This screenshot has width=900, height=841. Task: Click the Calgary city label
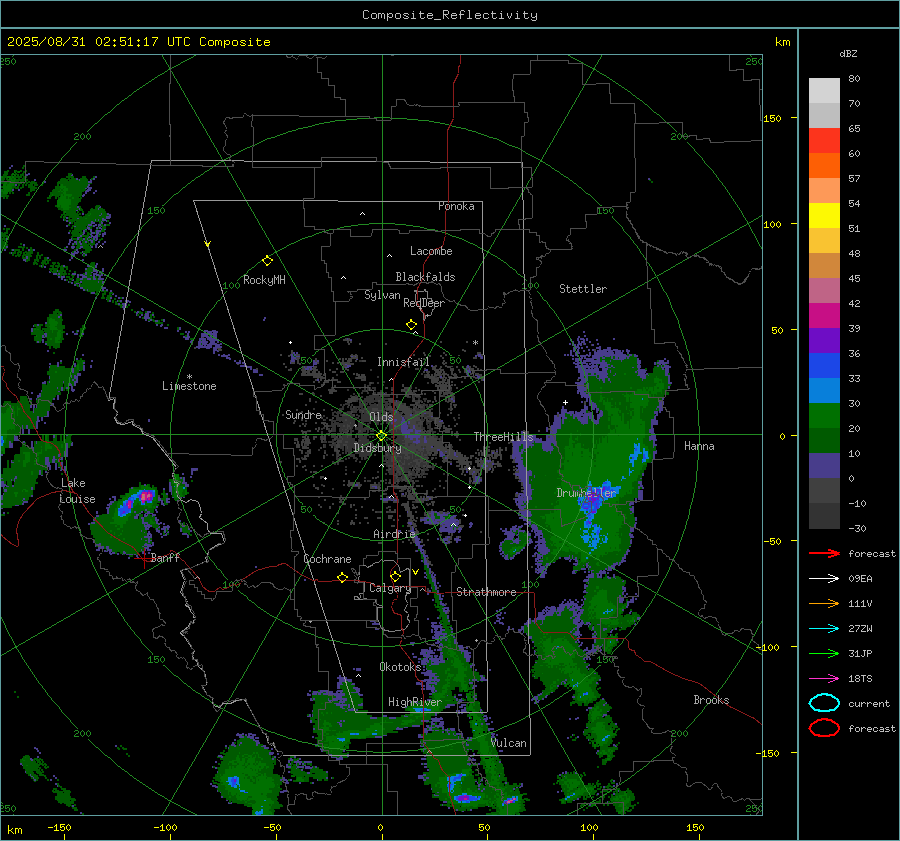click(390, 588)
